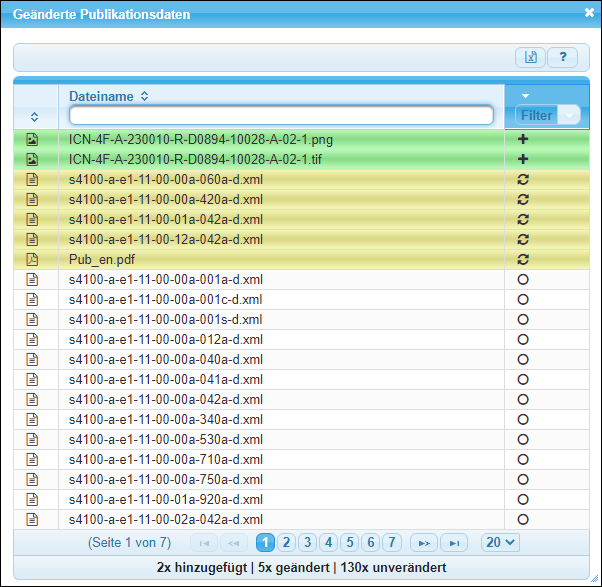Export the list via the Excel icon
This screenshot has height=587, width=602.
point(530,57)
